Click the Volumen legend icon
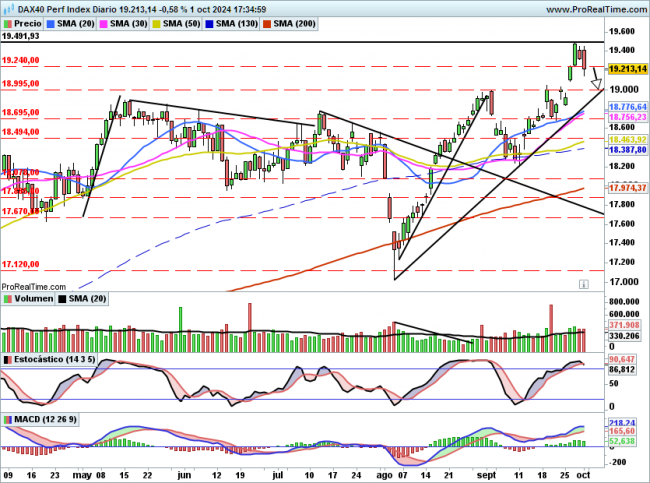 tap(8, 298)
